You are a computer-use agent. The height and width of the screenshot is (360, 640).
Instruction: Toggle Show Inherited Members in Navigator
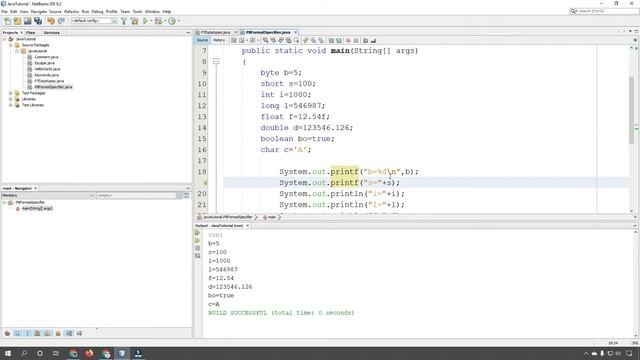pyautogui.click(x=7, y=333)
